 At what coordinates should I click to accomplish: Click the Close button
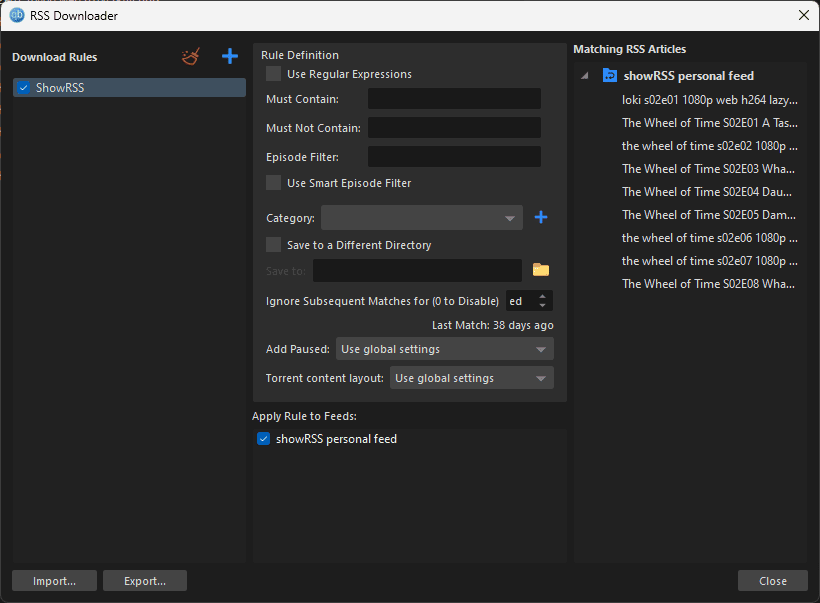point(772,581)
